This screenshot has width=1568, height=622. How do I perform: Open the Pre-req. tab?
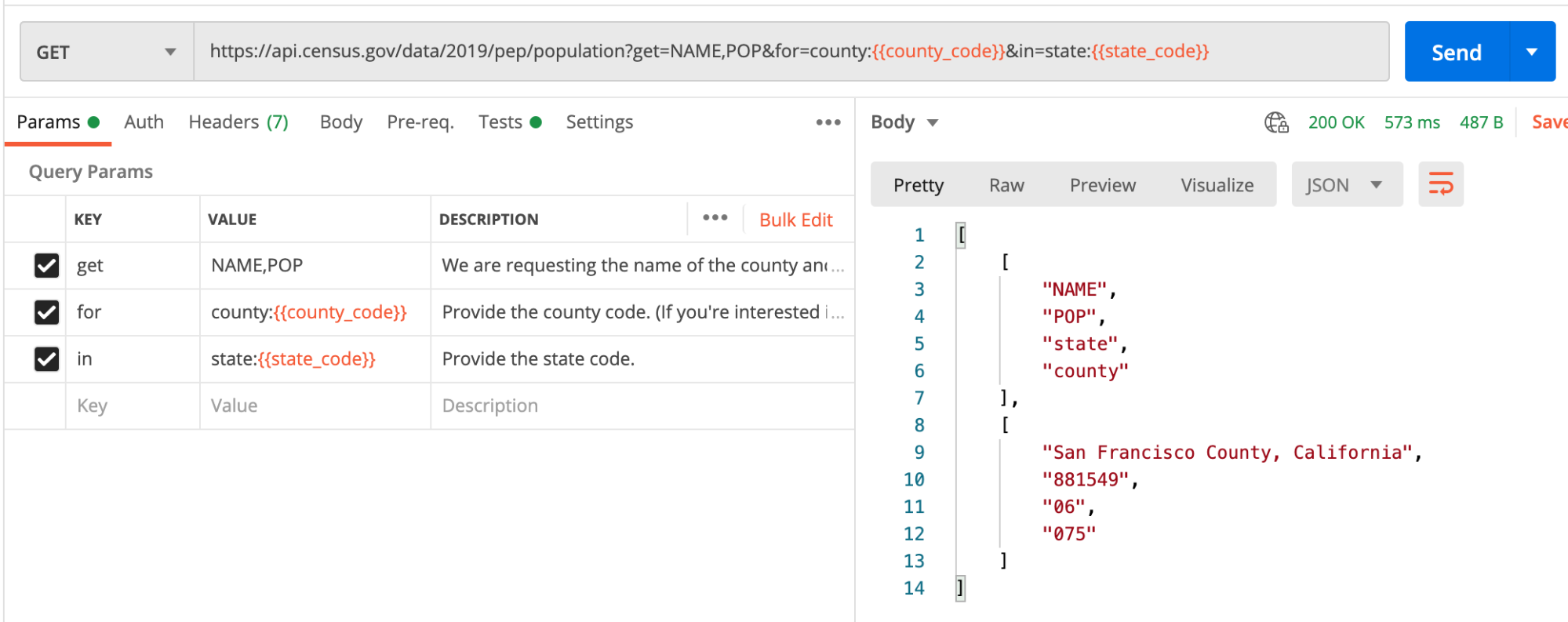[x=420, y=122]
